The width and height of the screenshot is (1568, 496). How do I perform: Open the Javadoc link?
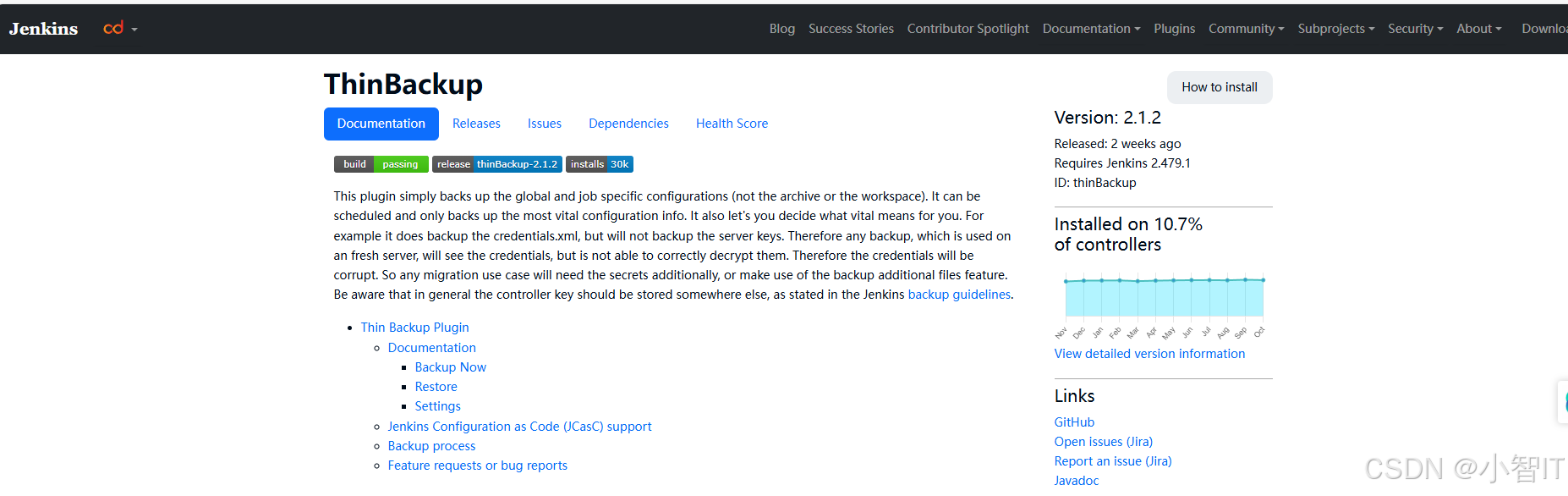[1077, 481]
